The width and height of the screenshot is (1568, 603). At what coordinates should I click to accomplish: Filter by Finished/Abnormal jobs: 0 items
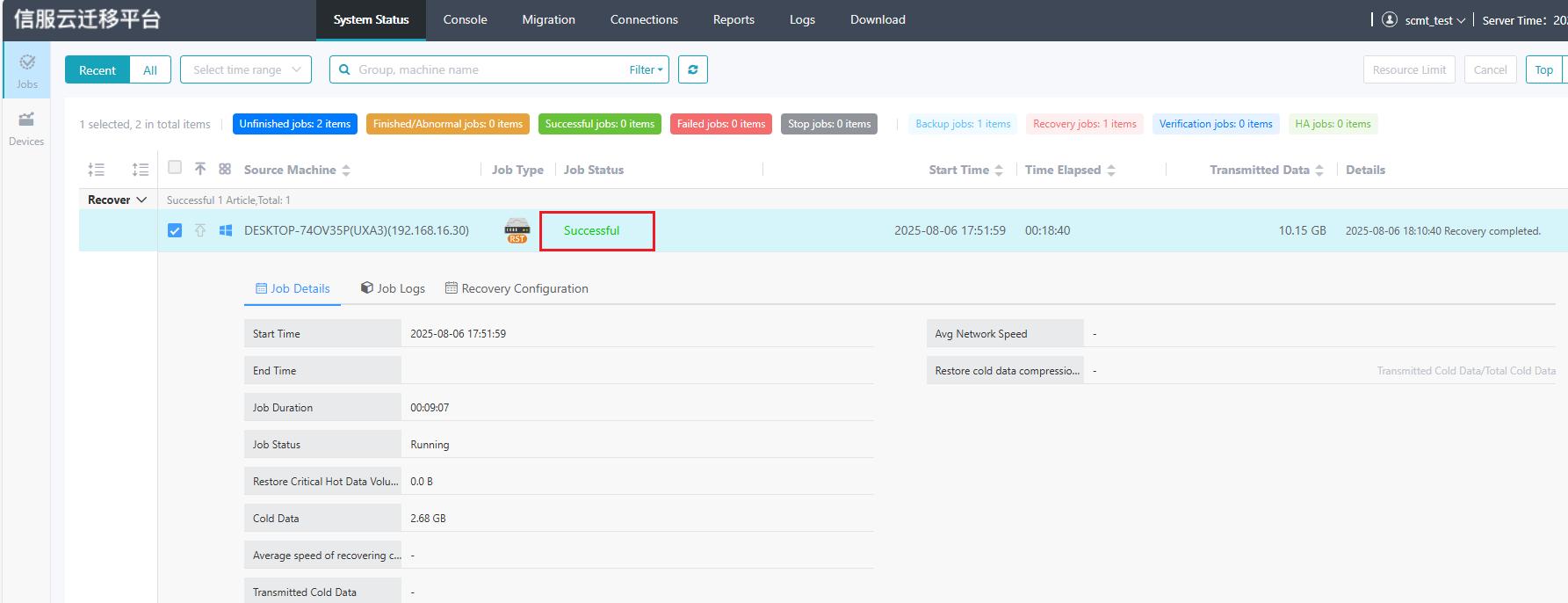(448, 124)
